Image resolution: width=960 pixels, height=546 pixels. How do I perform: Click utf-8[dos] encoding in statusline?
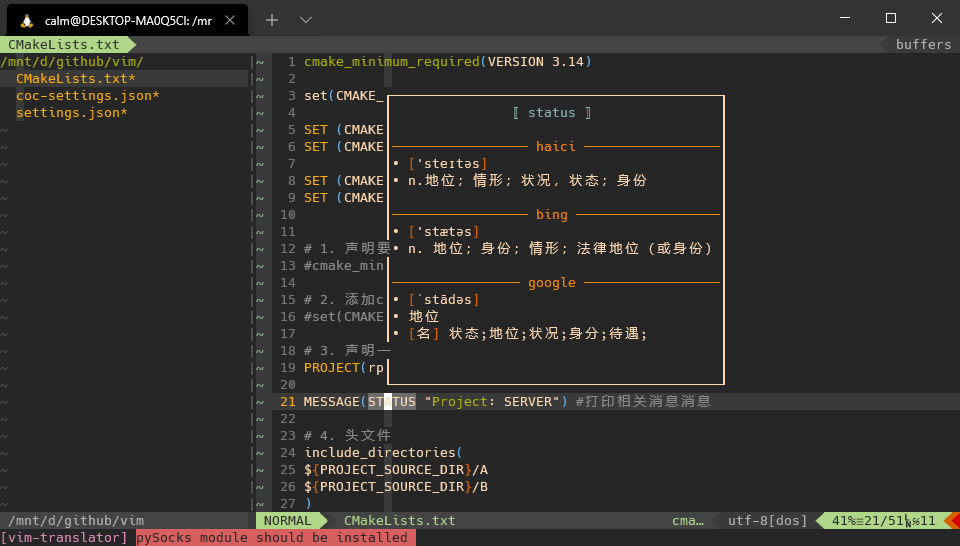[x=768, y=521]
